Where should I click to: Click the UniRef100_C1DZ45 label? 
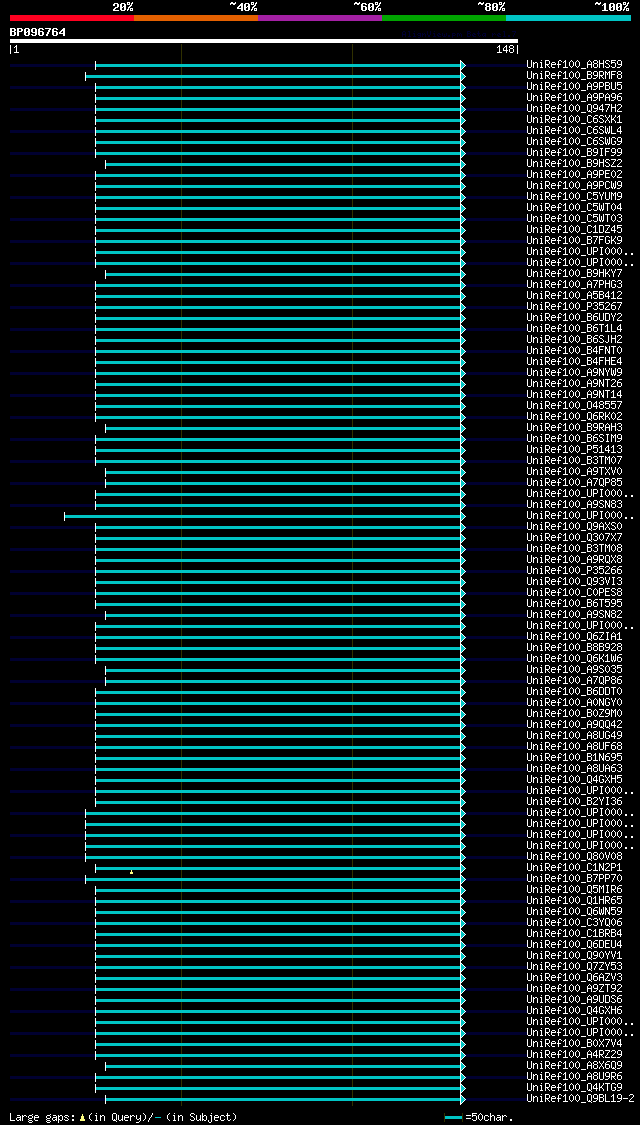click(574, 230)
